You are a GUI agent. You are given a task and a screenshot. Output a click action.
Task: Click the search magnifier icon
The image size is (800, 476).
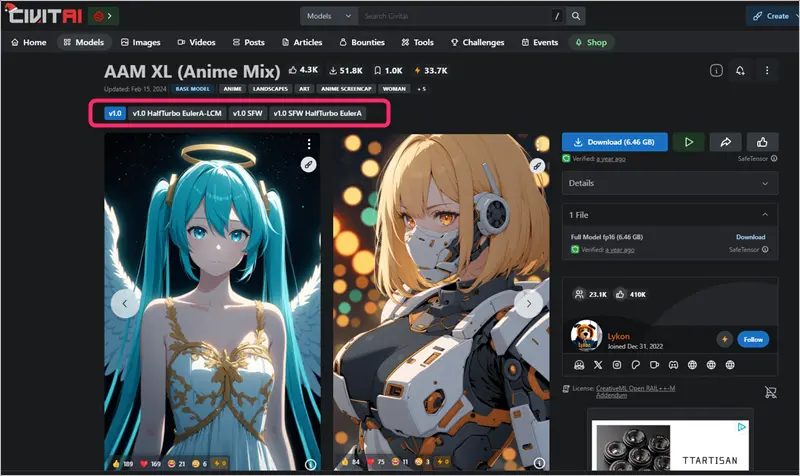click(577, 16)
